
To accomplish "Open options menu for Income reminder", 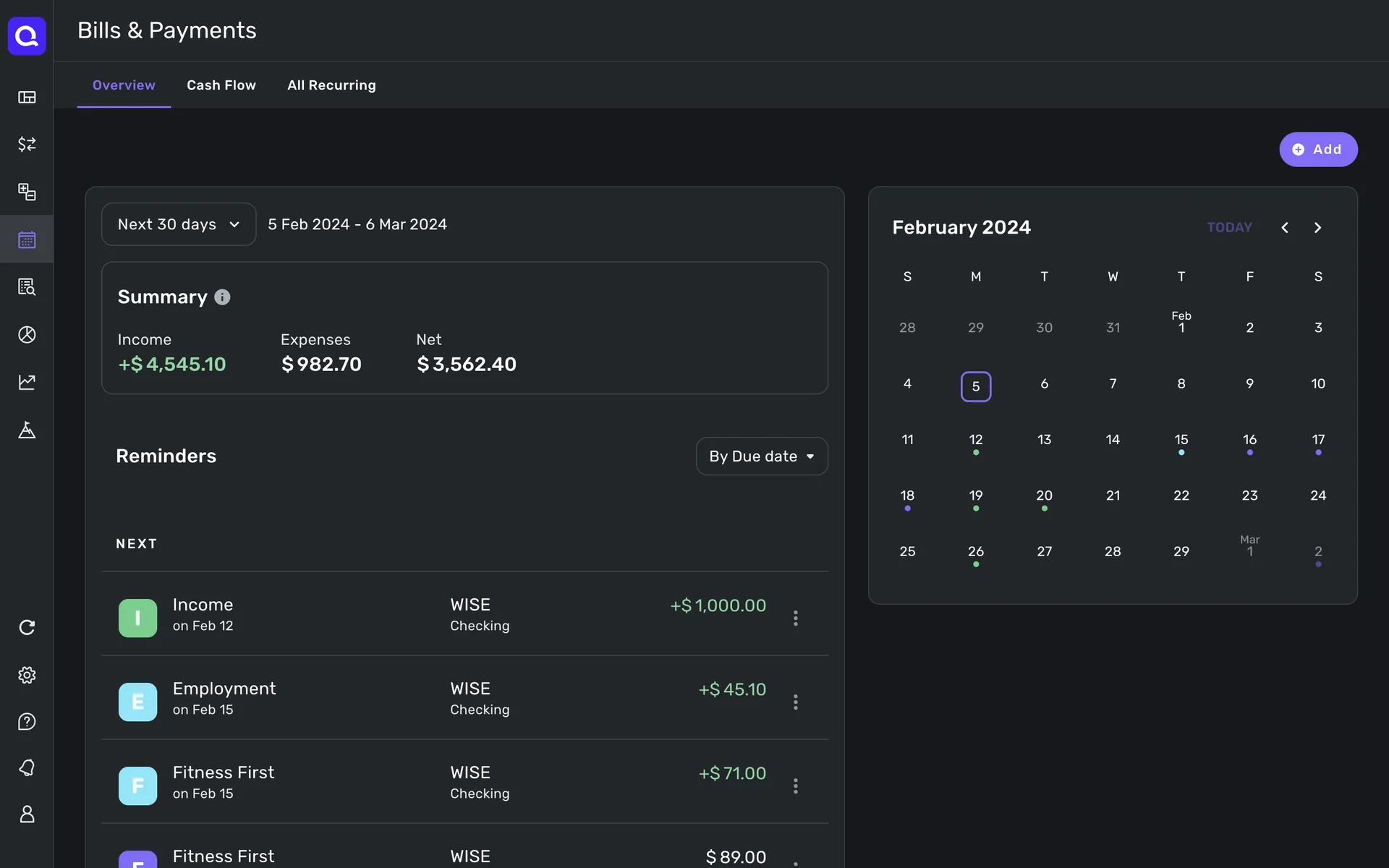I will 795,618.
